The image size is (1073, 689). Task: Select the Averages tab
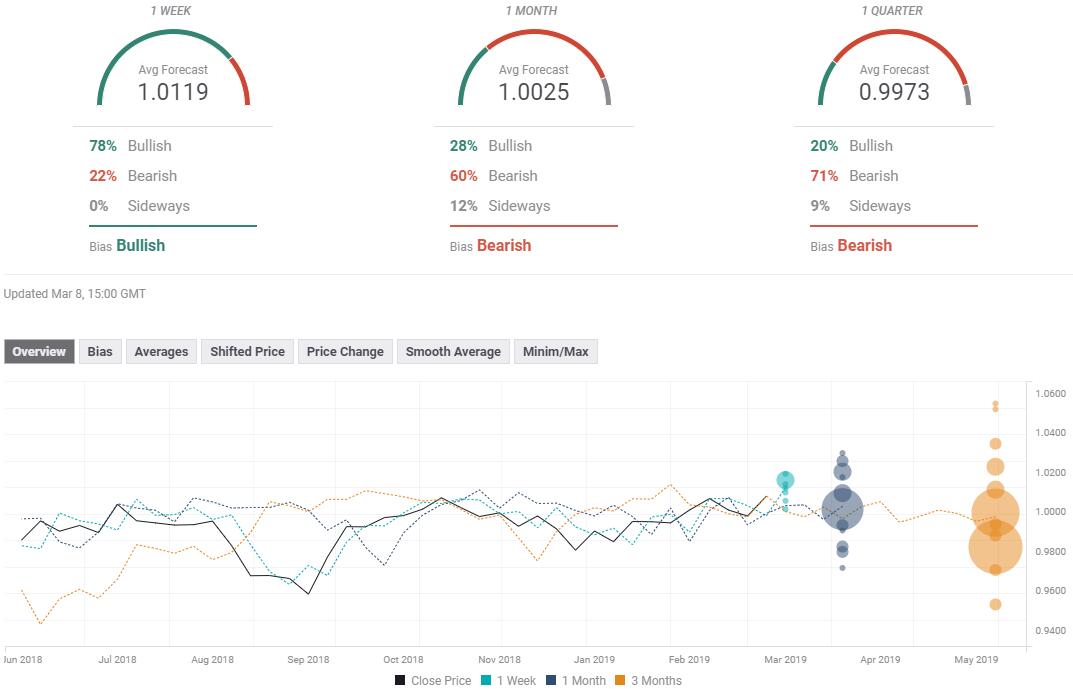click(x=161, y=352)
